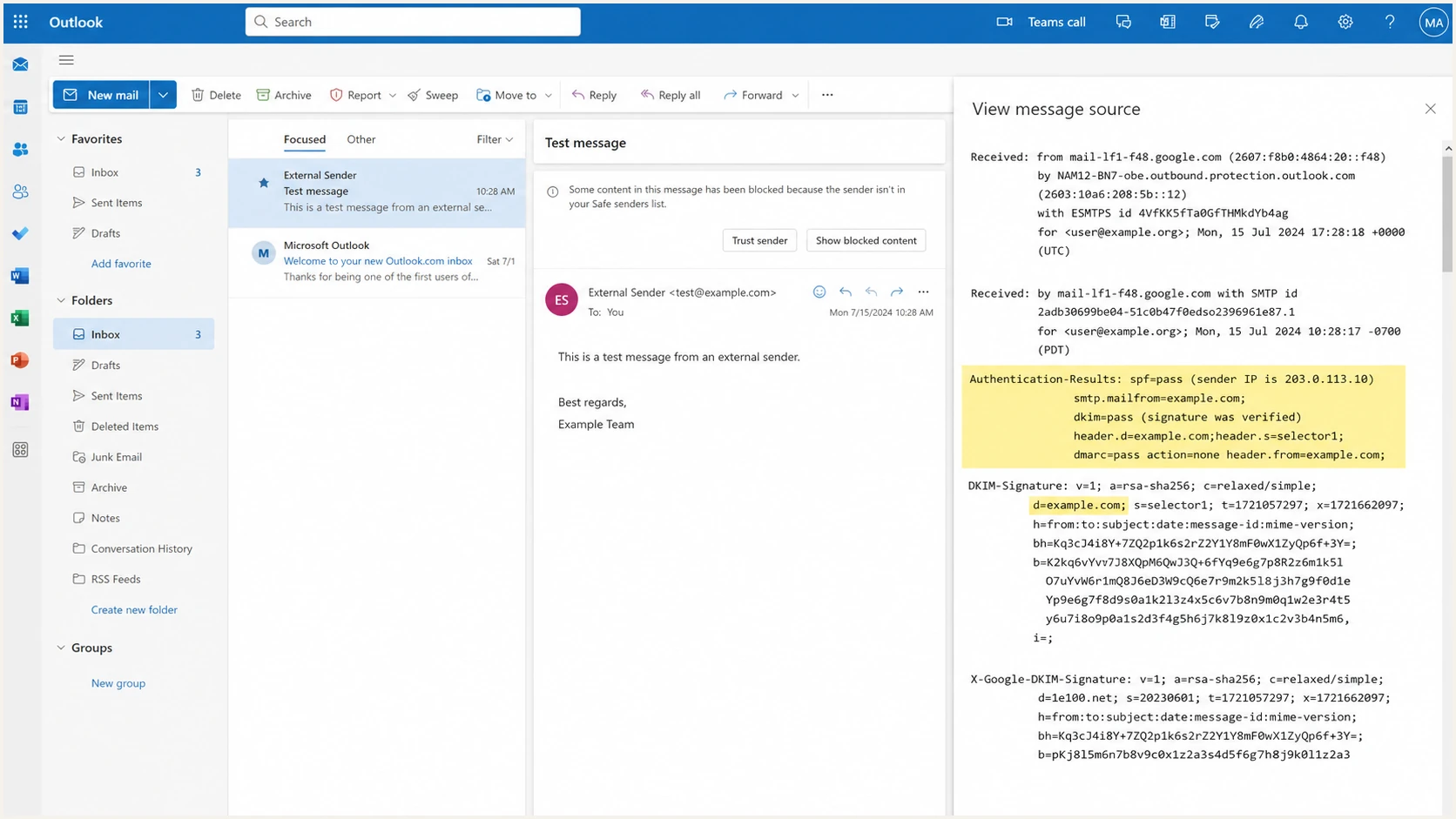Launch OneNote from the app rail
1456x819 pixels.
20,402
